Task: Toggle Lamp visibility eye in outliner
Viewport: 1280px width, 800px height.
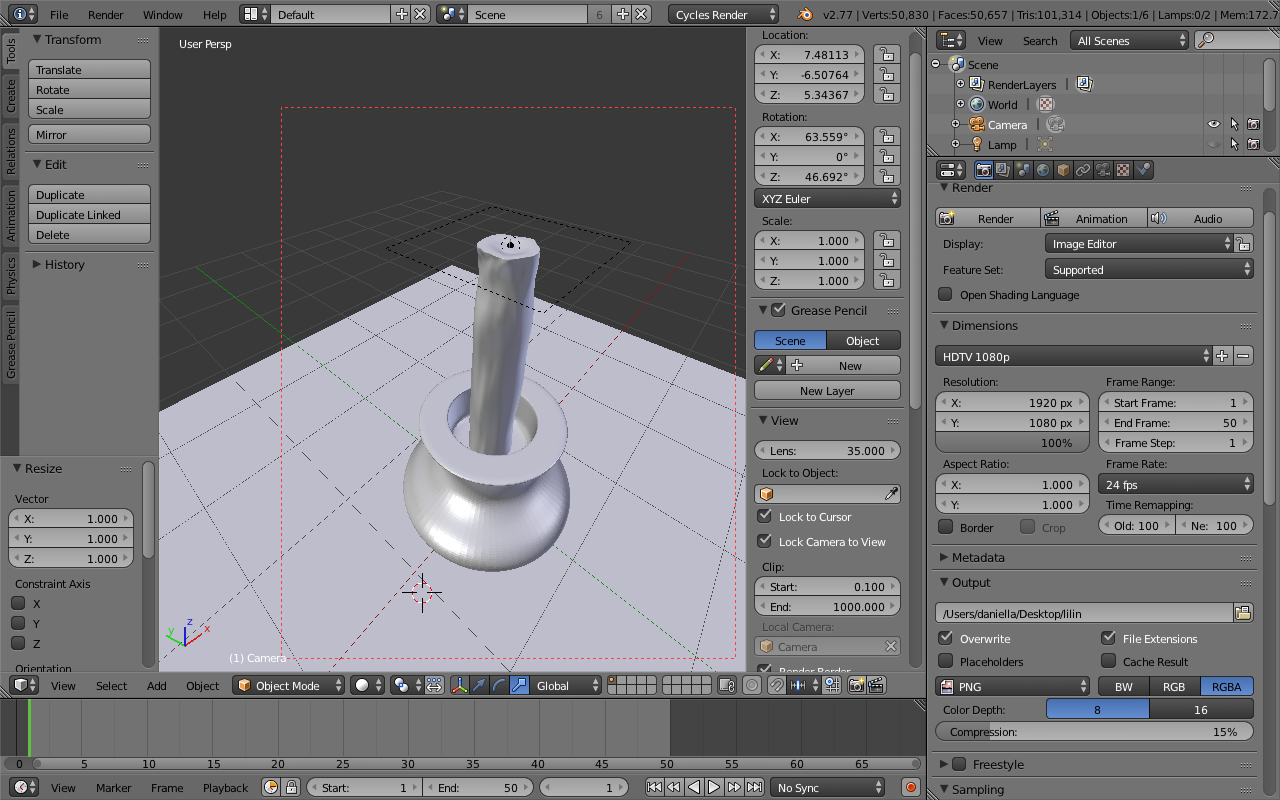Action: coord(1214,144)
